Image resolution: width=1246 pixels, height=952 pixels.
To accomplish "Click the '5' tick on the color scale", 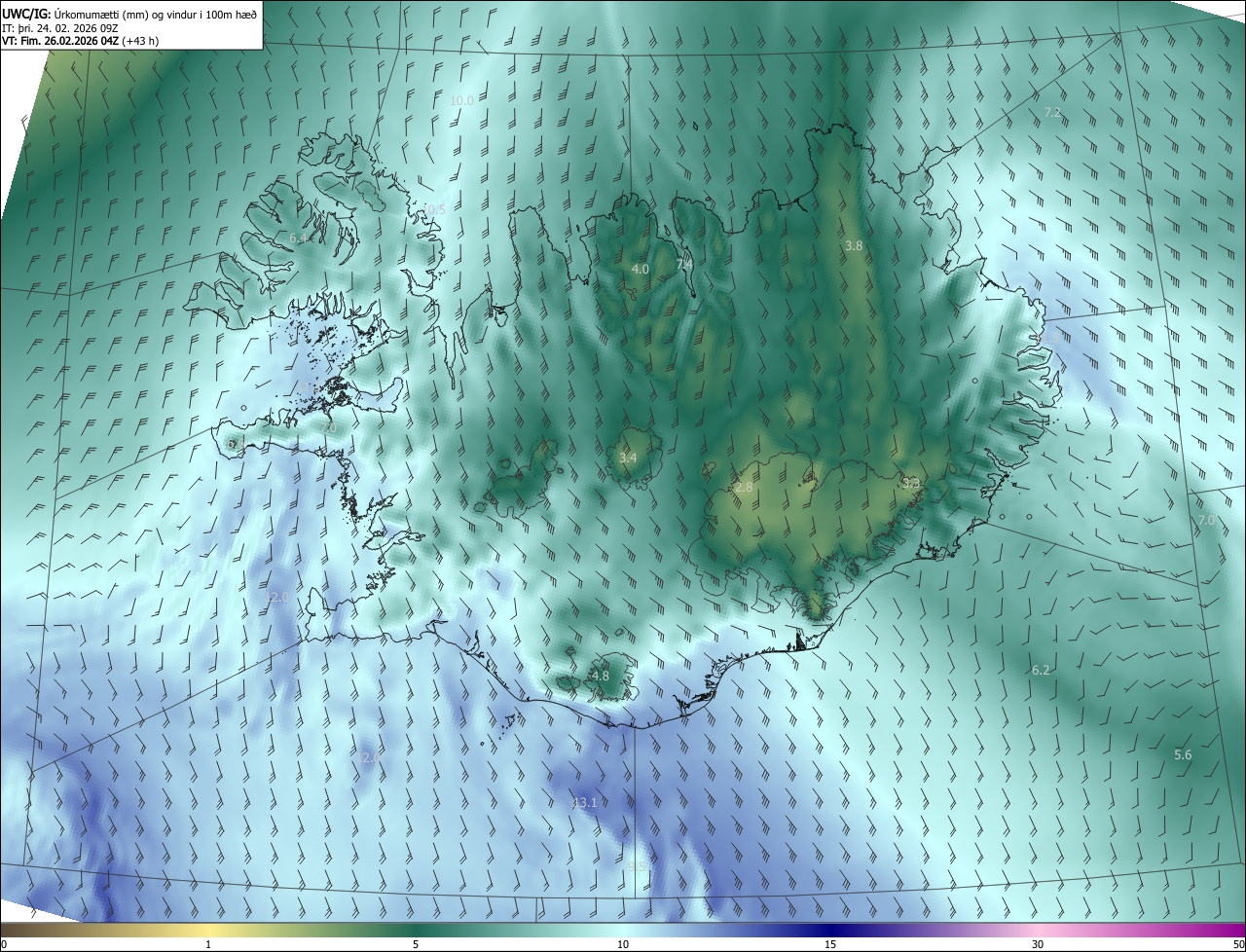I will point(416,944).
